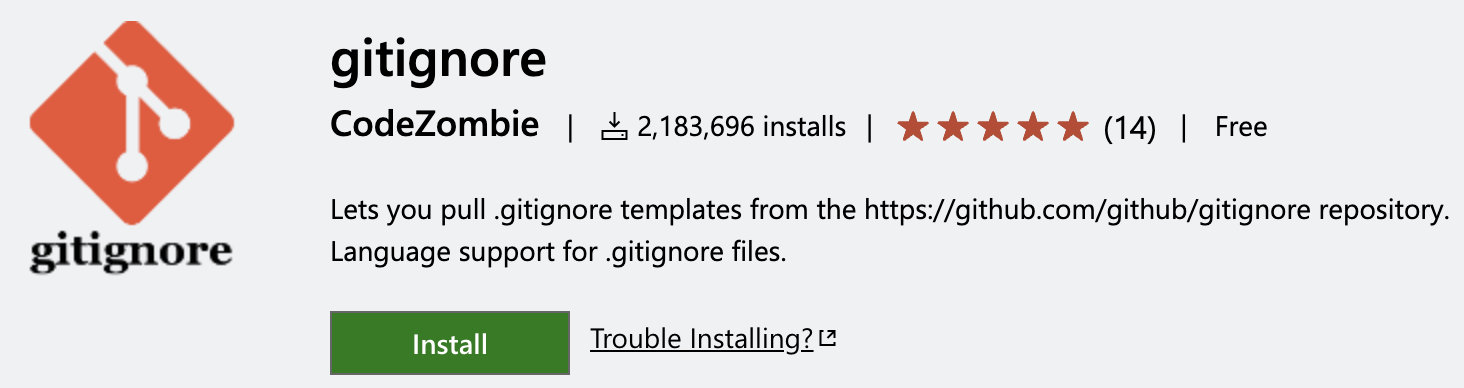Click the 2,183,696 installs count
The height and width of the screenshot is (388, 1464).
pyautogui.click(x=741, y=128)
